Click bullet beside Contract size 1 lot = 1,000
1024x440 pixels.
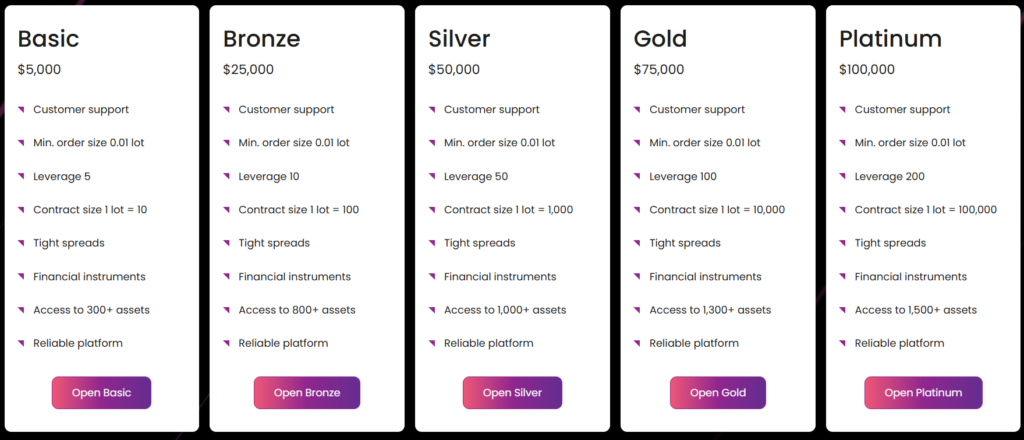(x=432, y=210)
